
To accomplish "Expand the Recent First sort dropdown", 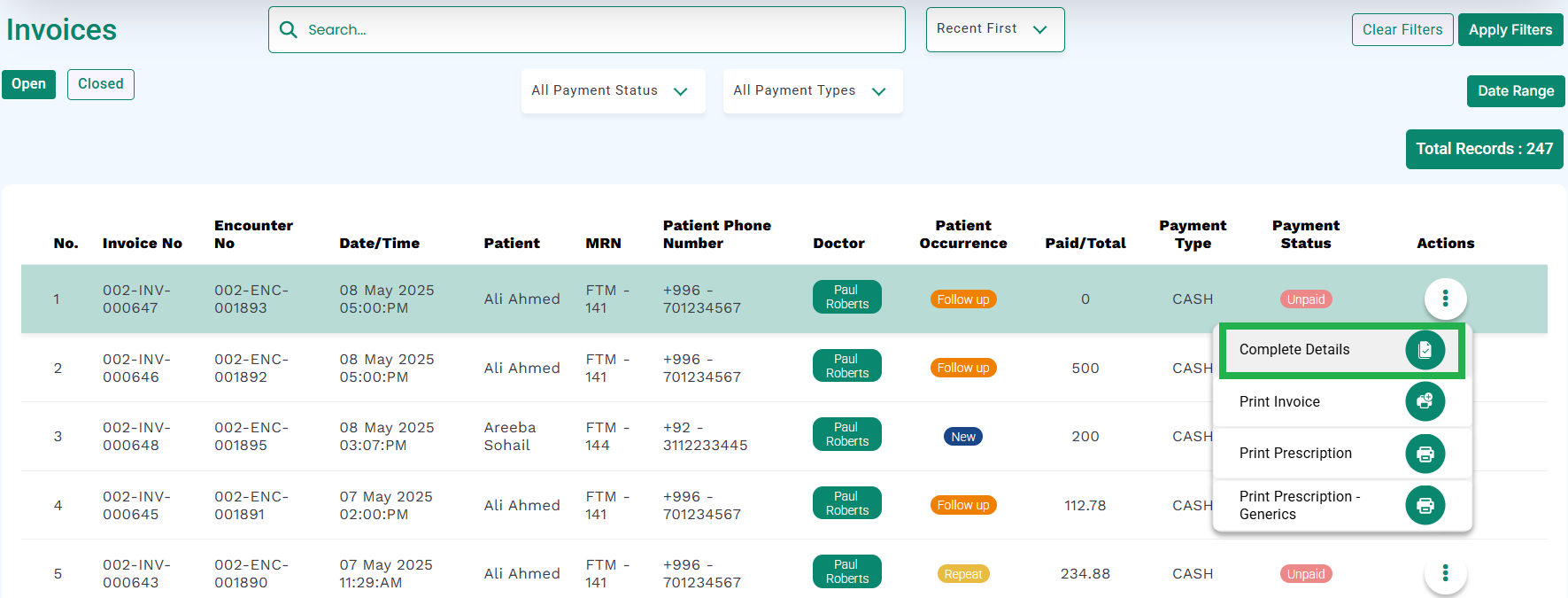I will click(995, 29).
